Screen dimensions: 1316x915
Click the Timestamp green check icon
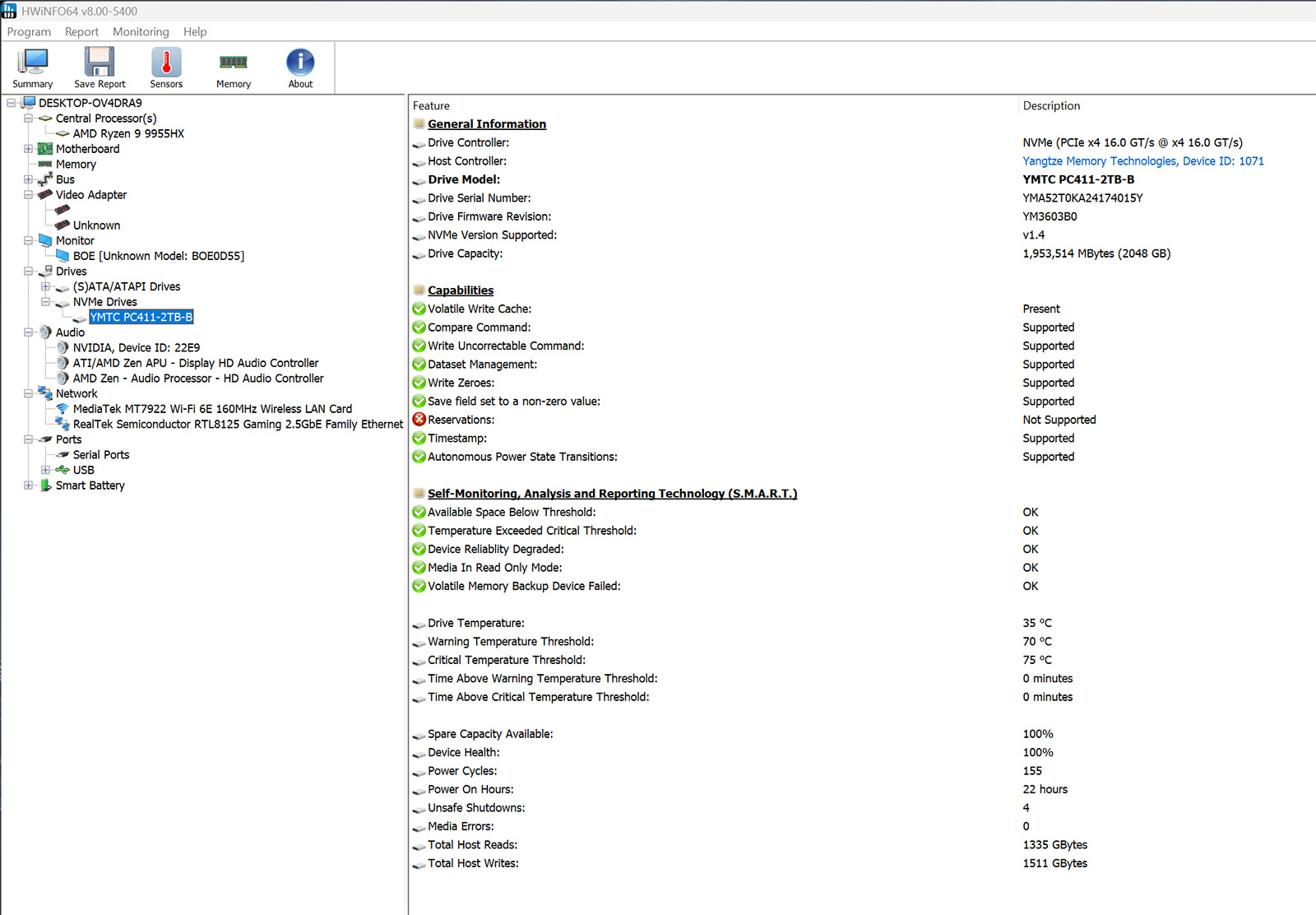coord(419,439)
